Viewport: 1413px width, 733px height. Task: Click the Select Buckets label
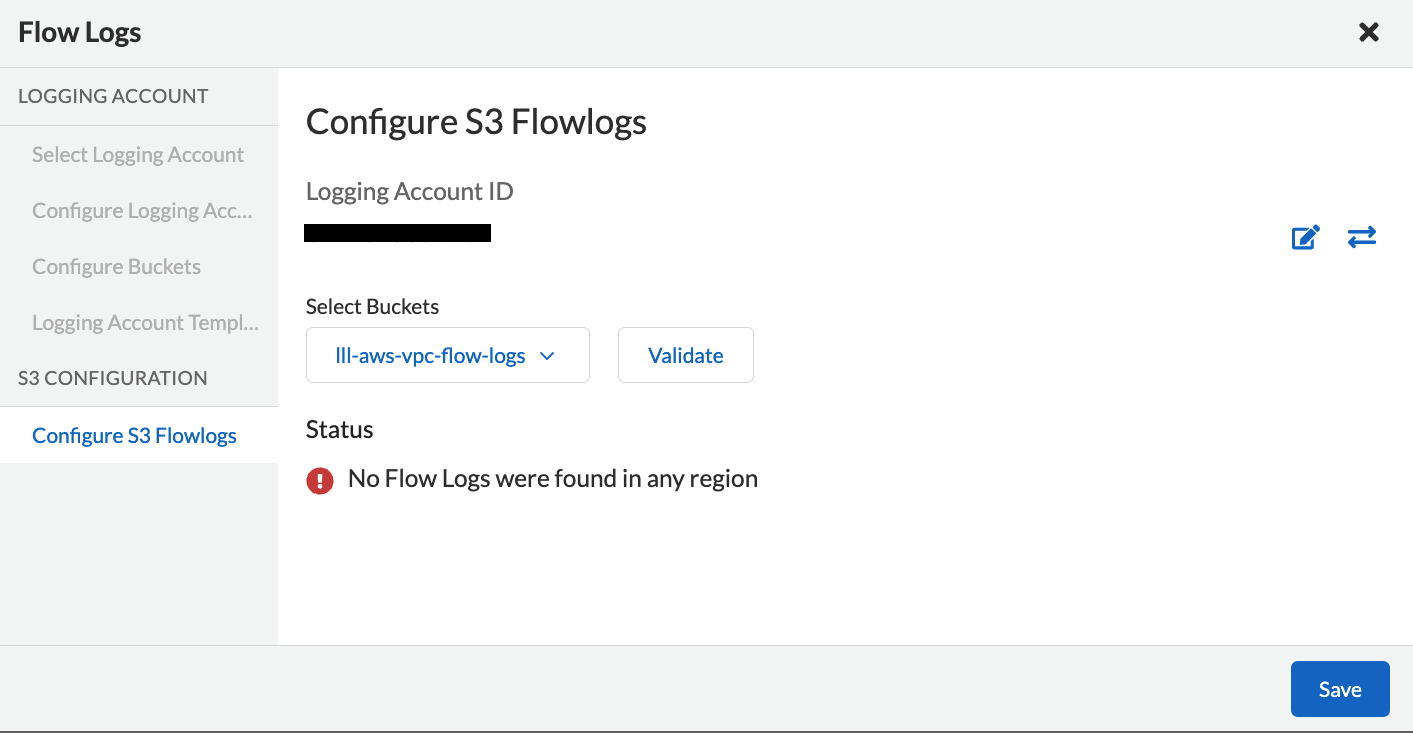[372, 307]
